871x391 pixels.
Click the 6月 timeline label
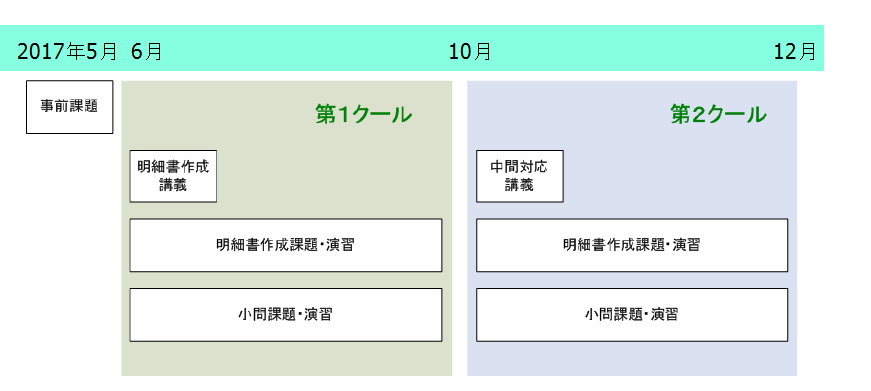coord(147,52)
